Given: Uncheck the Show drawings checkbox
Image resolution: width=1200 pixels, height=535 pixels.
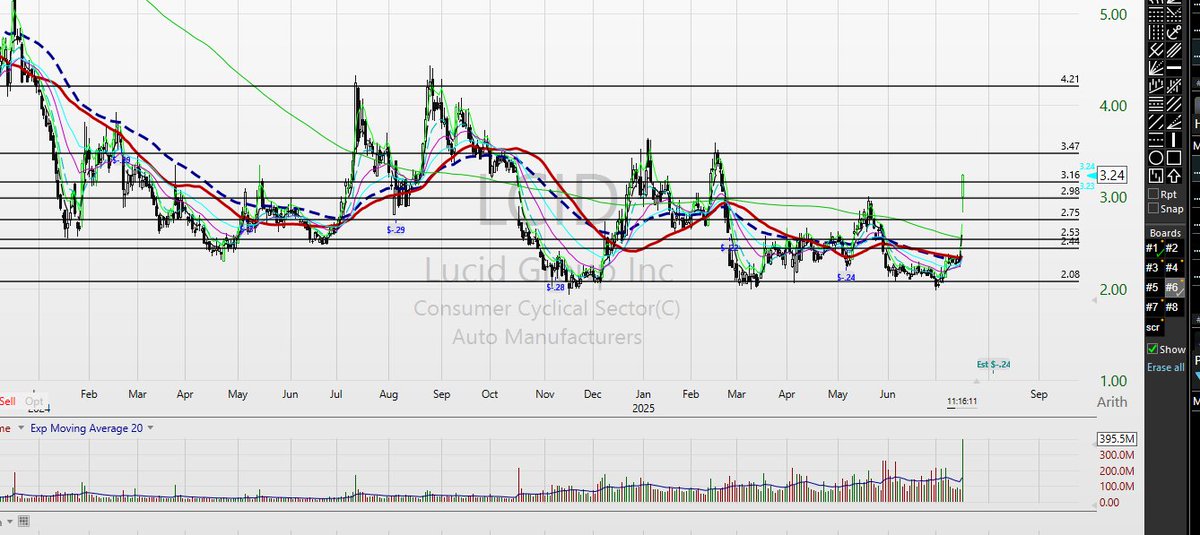Looking at the screenshot, I should point(1153,349).
